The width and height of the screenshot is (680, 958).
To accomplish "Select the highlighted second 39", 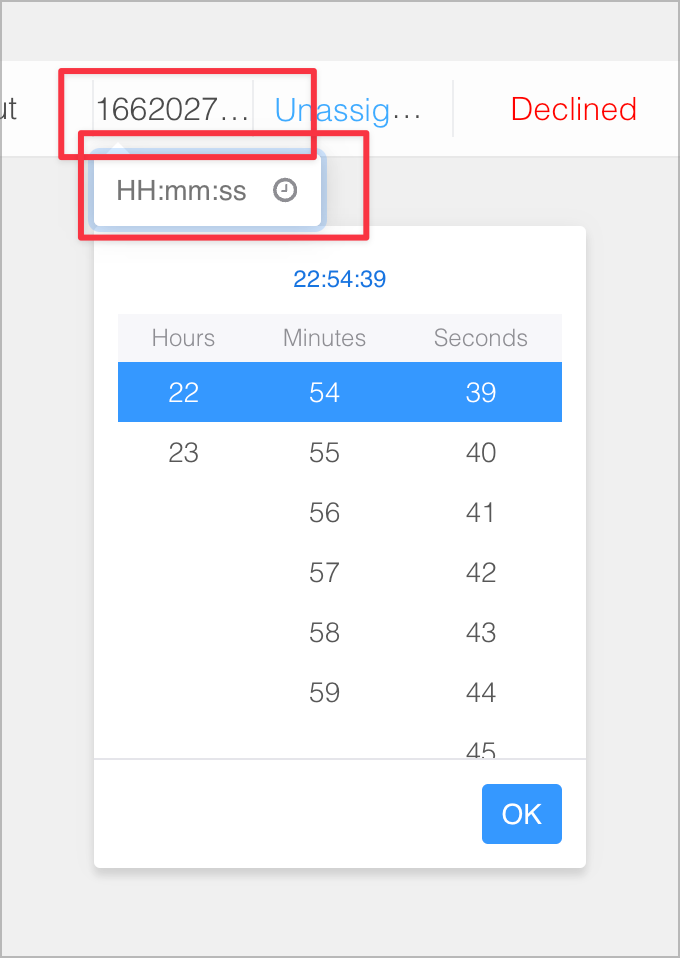I will 480,392.
